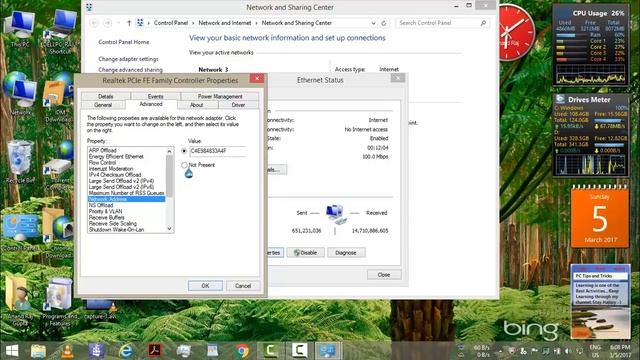
Task: Click refresh icon in Control Panel address bar
Action: 384,23
